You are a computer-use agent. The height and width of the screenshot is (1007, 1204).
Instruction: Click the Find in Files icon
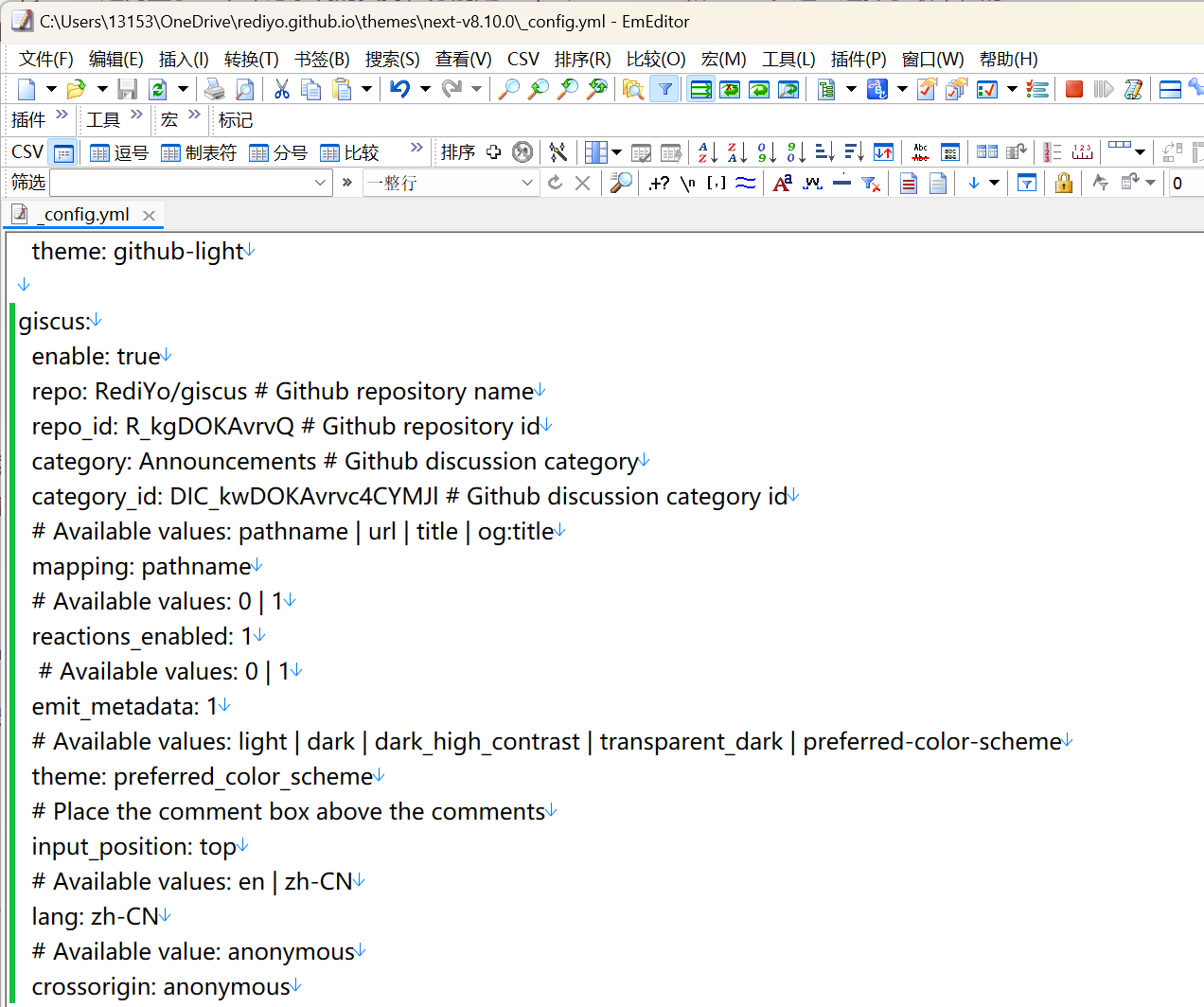pos(633,89)
